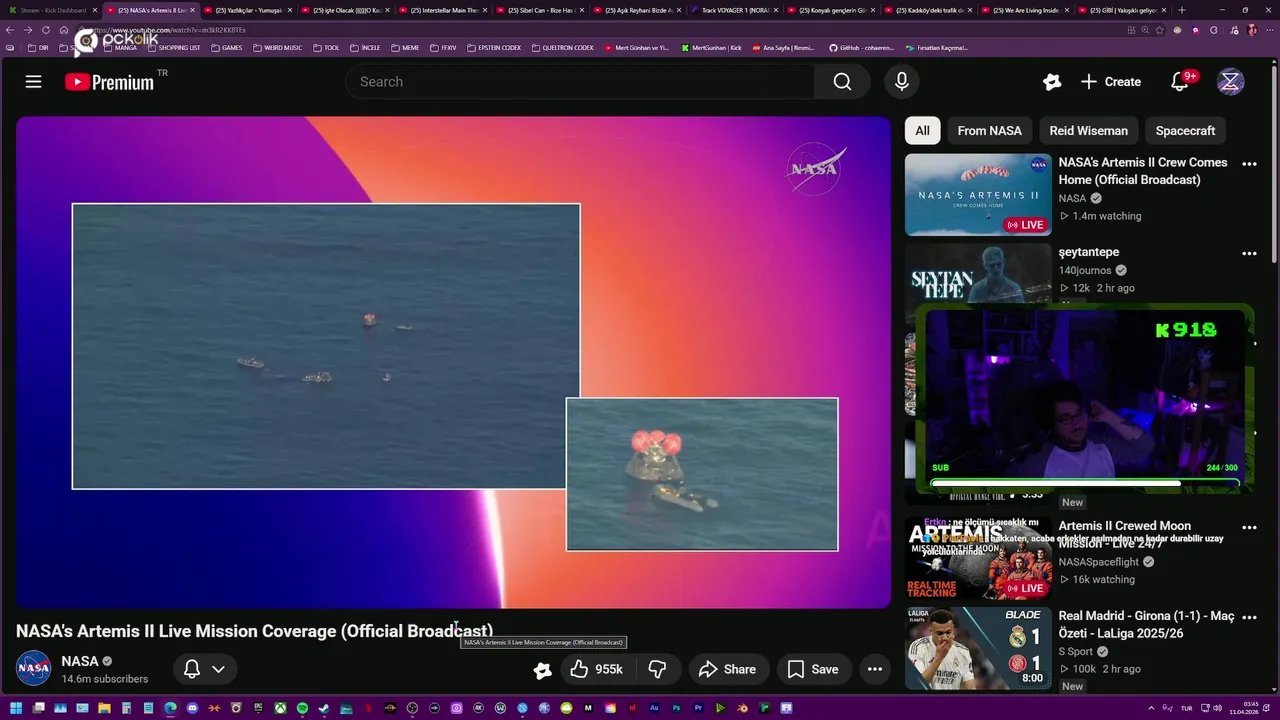Select the From NASA filter chip
Screen dimensions: 1280x720
(989, 131)
